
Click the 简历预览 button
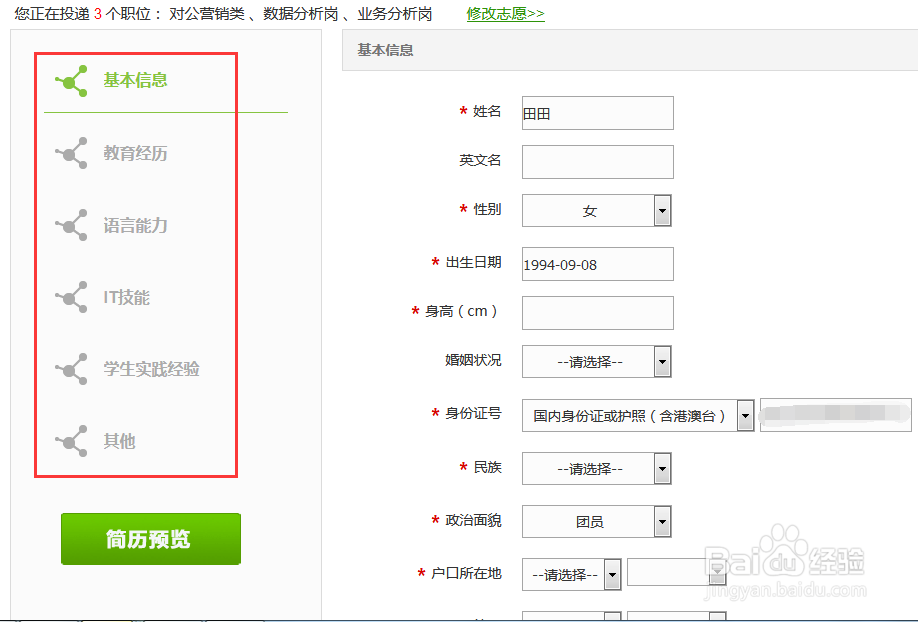[x=151, y=539]
